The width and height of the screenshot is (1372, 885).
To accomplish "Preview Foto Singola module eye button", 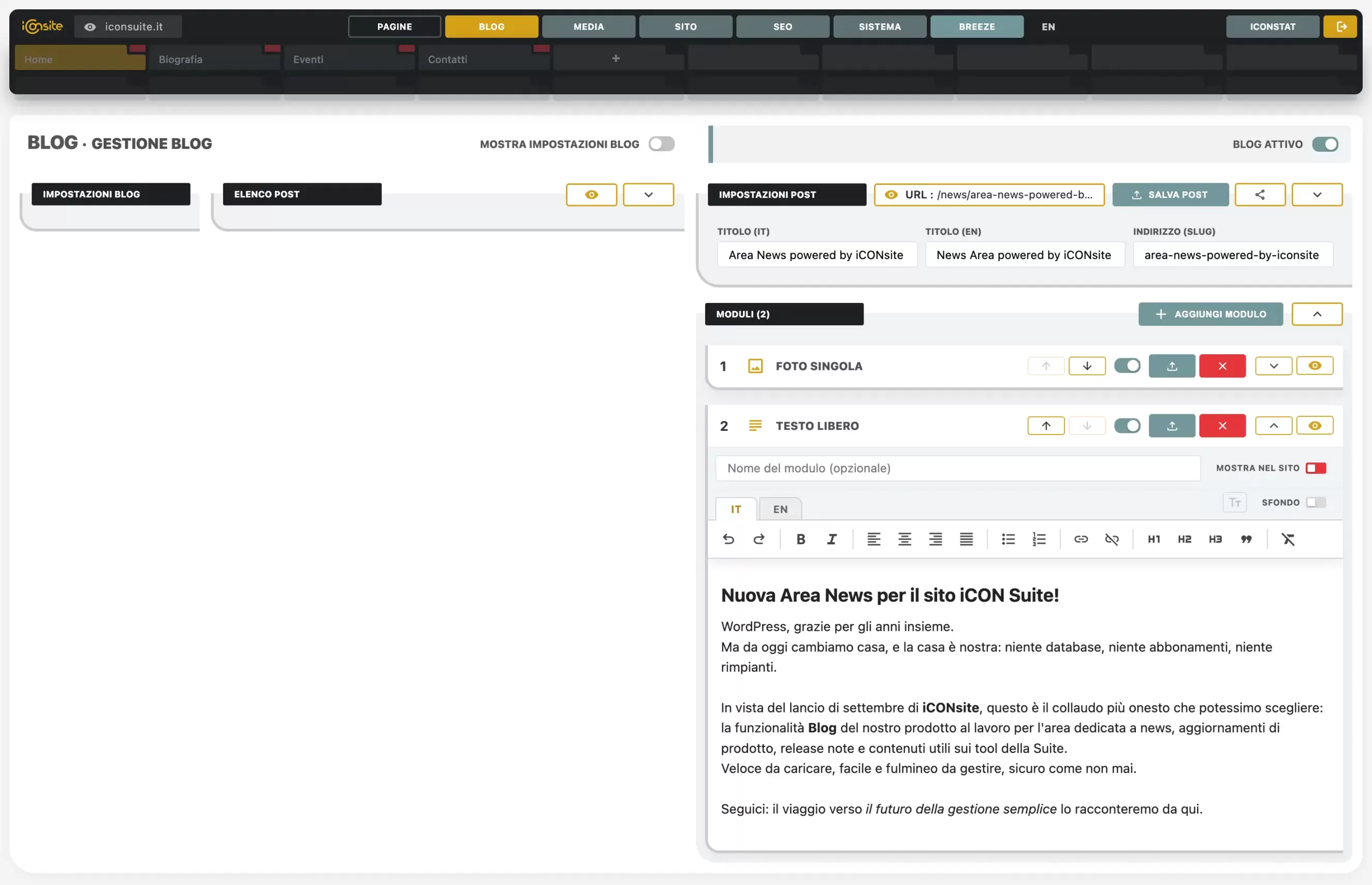I will coord(1315,366).
